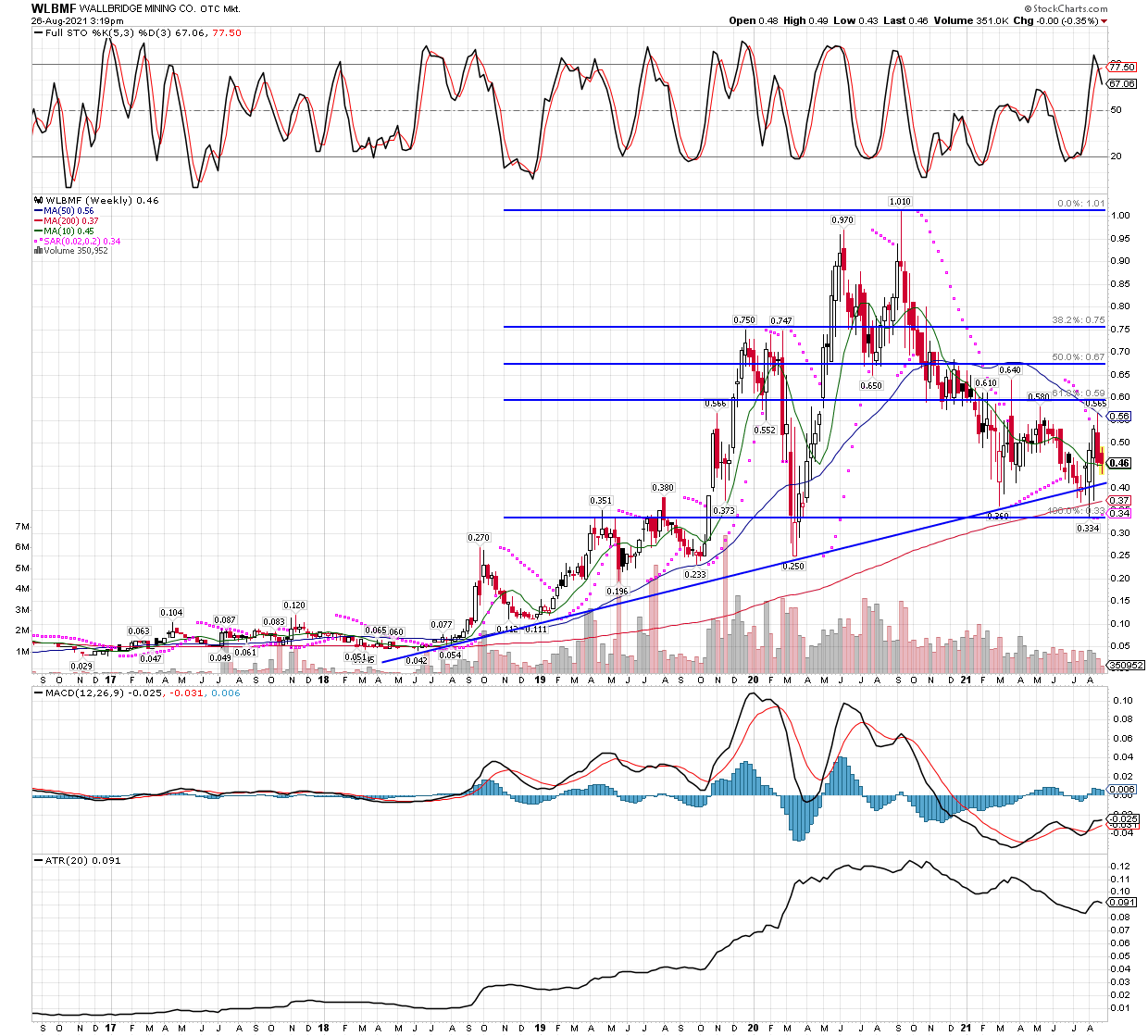The height and width of the screenshot is (1036, 1148).
Task: Click the OTC Mkt. exchange label
Action: [220, 7]
